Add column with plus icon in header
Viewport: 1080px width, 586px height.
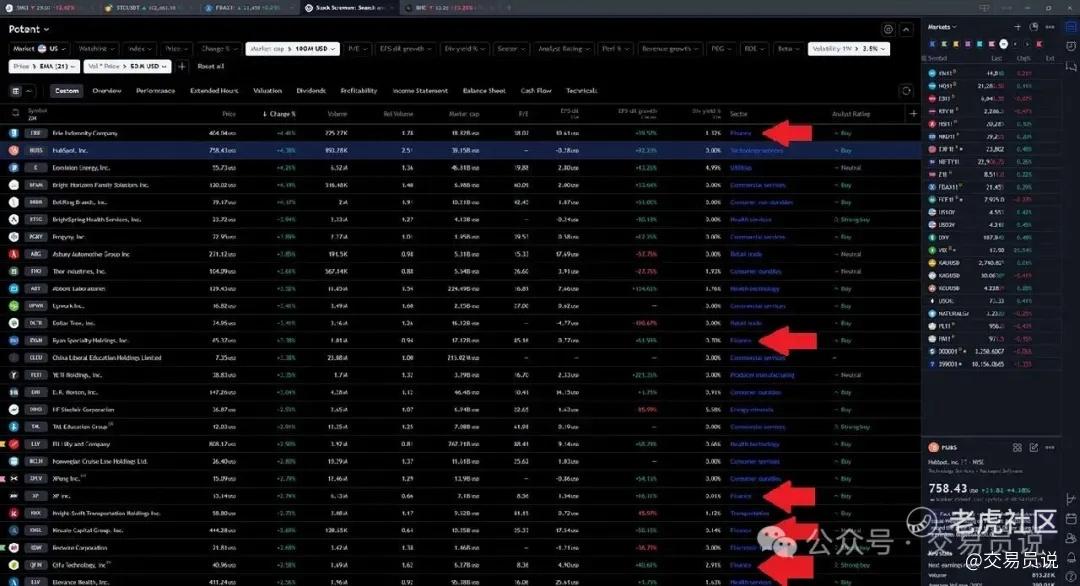click(913, 114)
